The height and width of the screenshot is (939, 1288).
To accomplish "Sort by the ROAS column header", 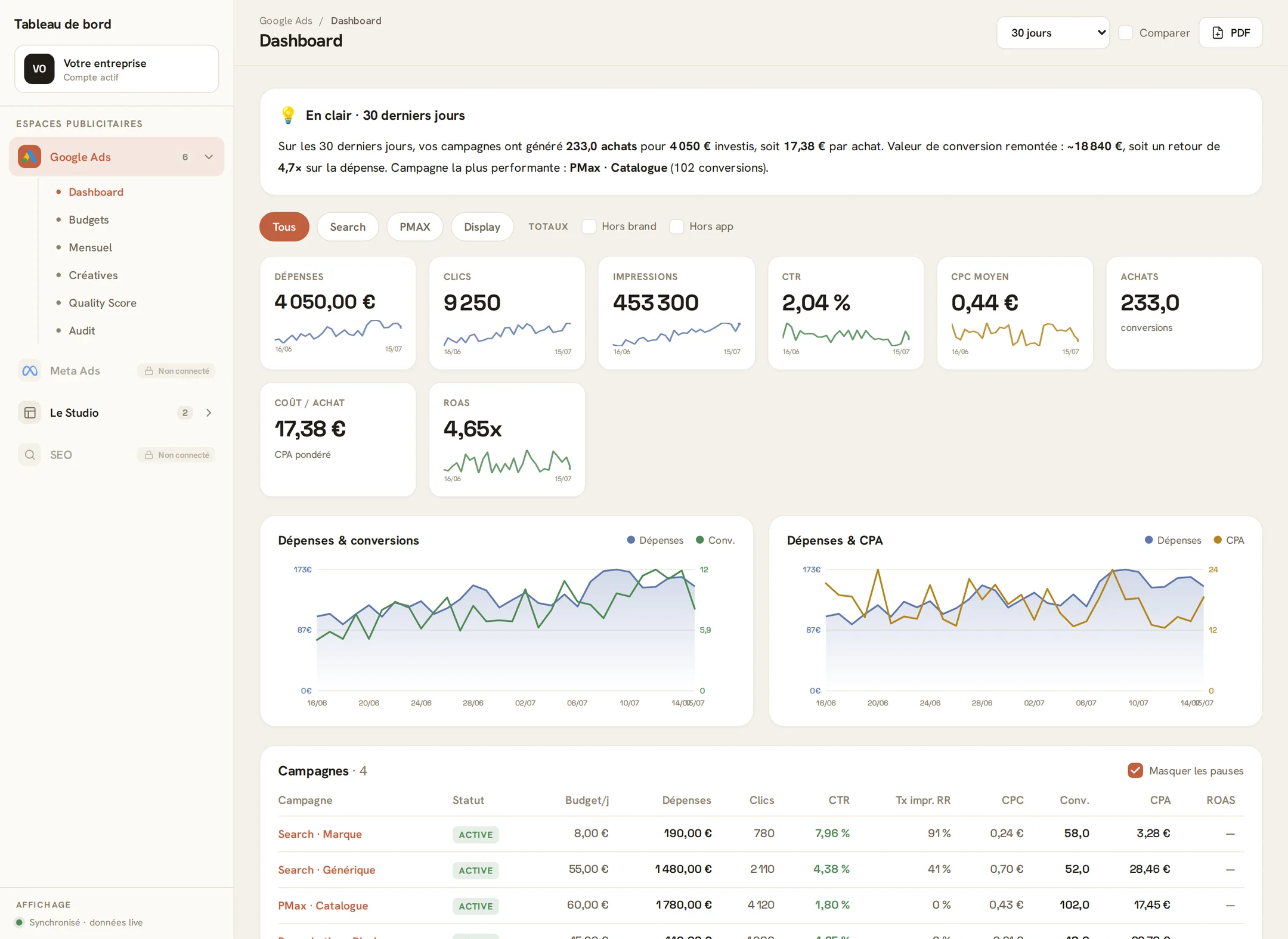I will pos(1221,800).
